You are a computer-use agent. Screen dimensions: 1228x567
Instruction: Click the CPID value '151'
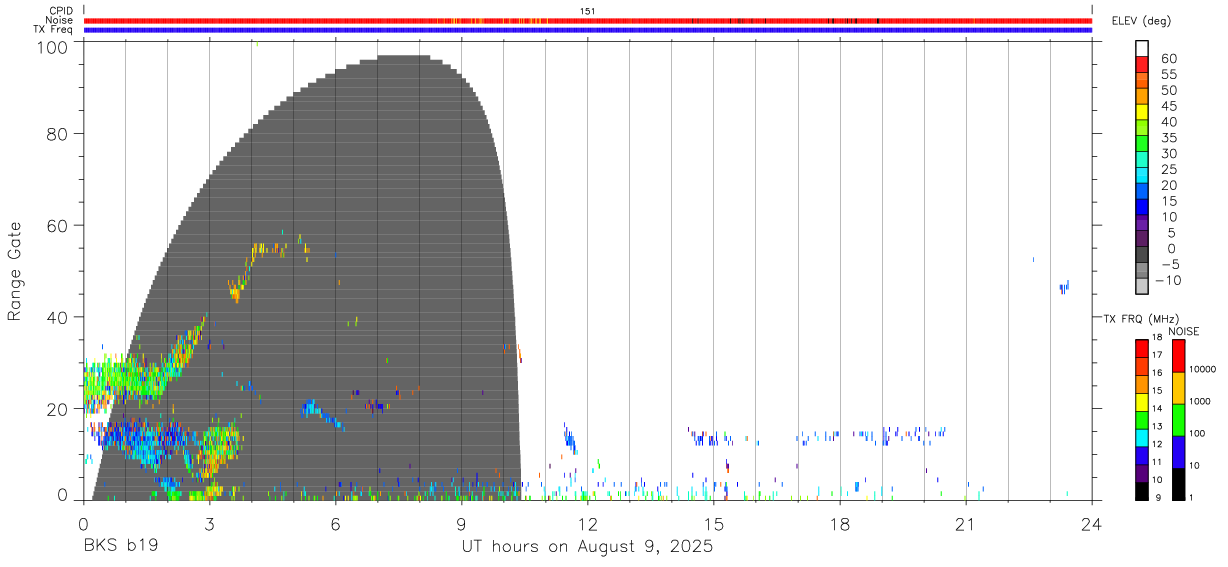tap(587, 10)
